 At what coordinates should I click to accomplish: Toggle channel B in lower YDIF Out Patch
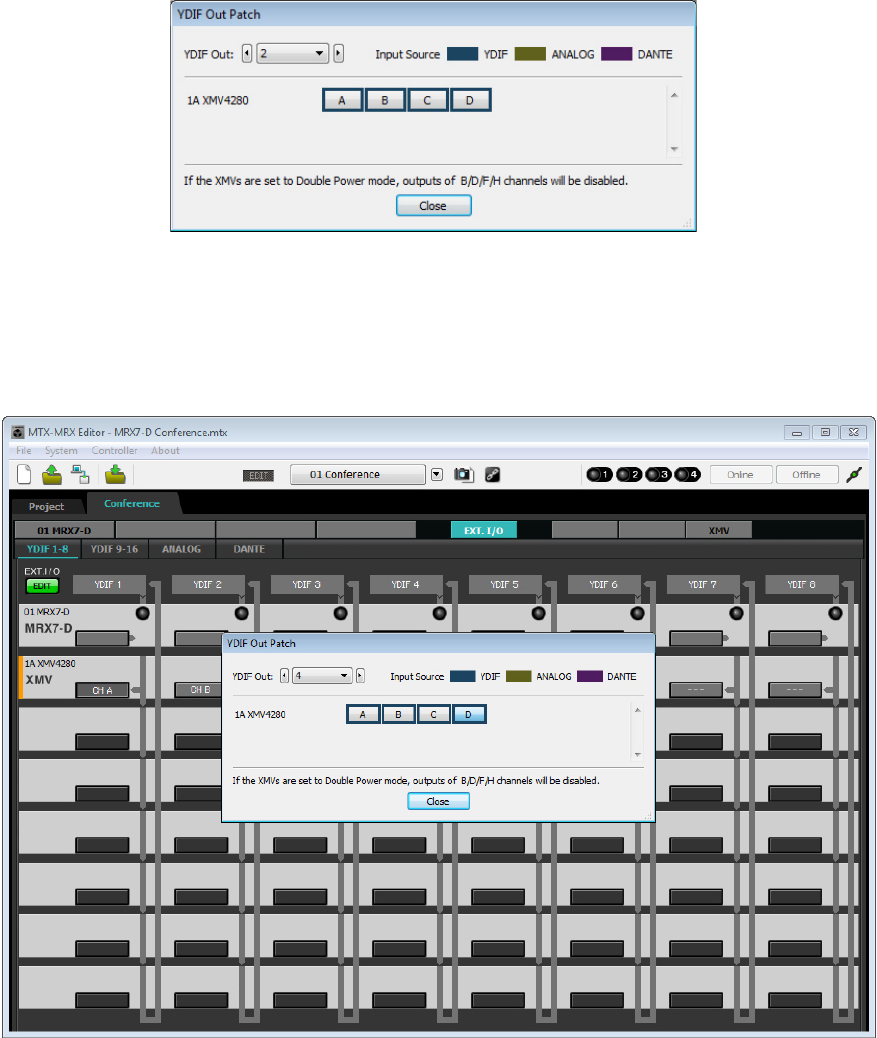(398, 714)
